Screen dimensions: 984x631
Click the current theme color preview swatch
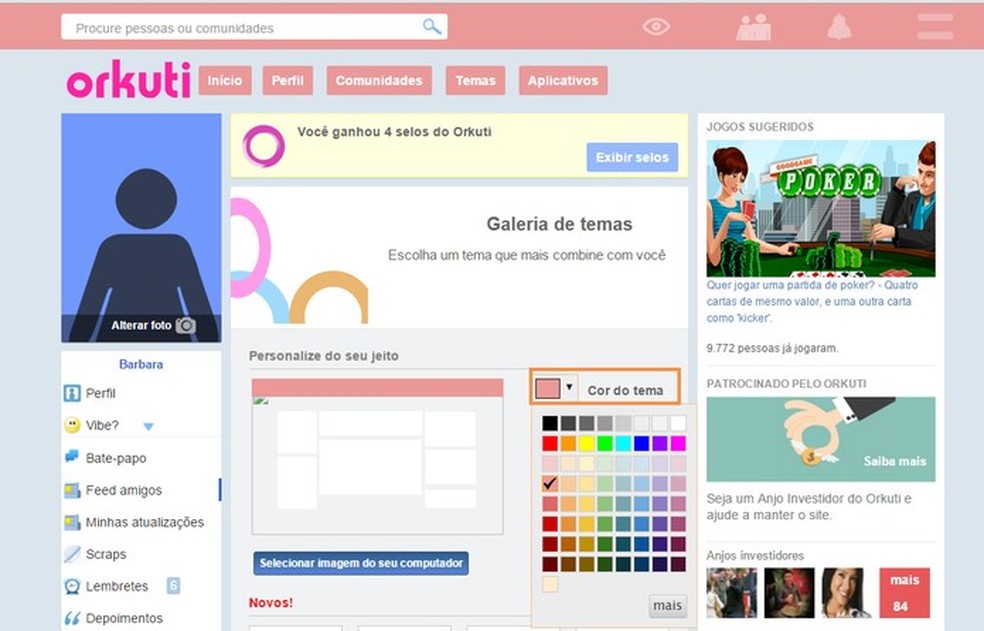[x=547, y=389]
